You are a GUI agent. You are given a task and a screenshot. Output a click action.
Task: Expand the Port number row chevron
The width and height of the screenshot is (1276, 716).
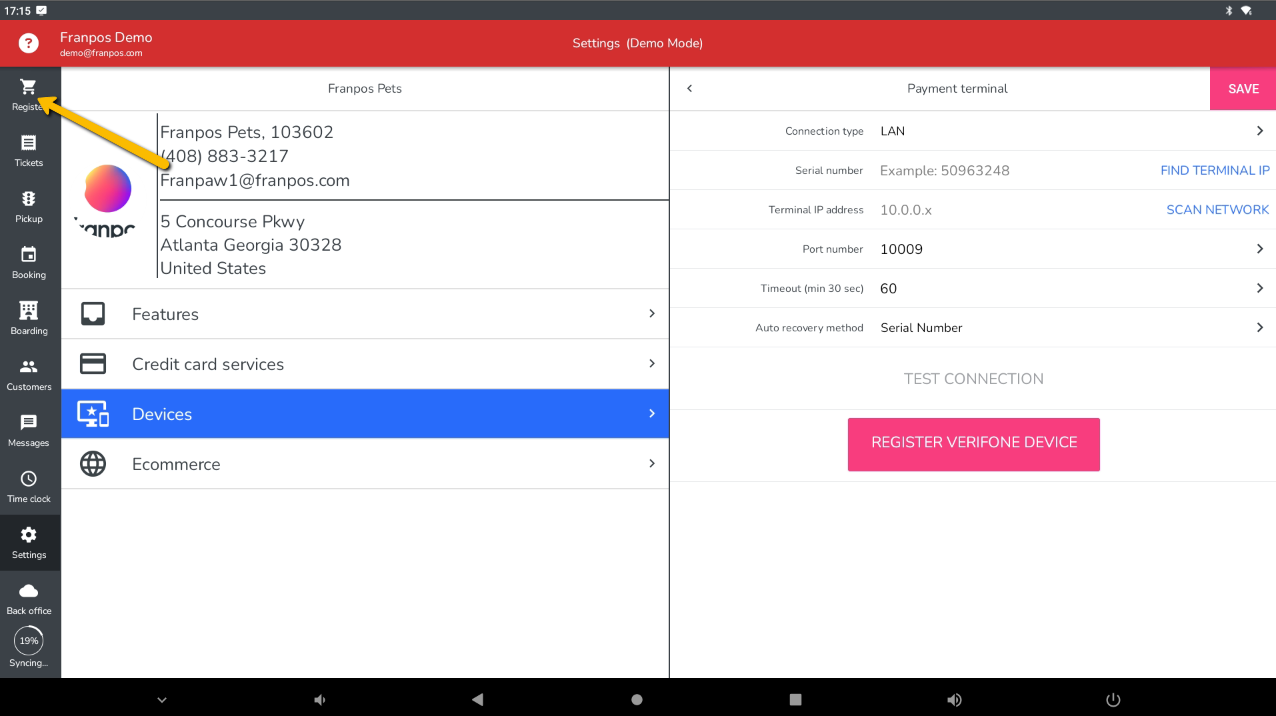(1259, 249)
